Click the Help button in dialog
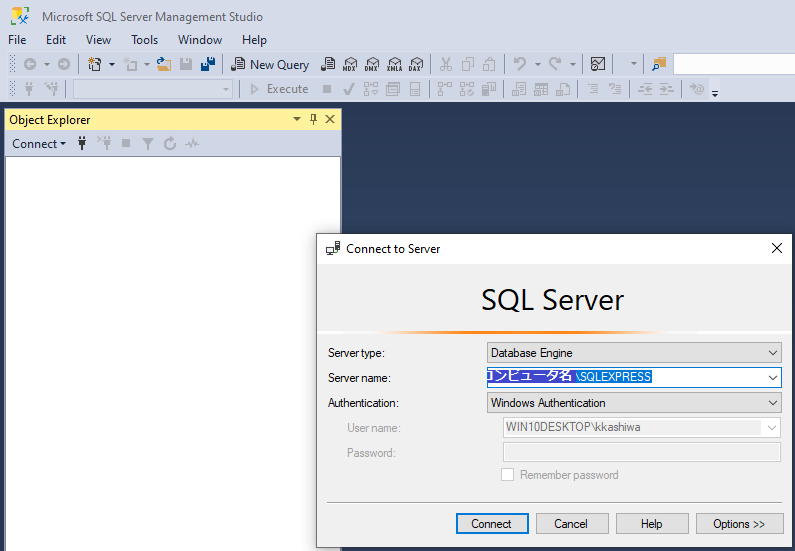795x551 pixels. (652, 524)
